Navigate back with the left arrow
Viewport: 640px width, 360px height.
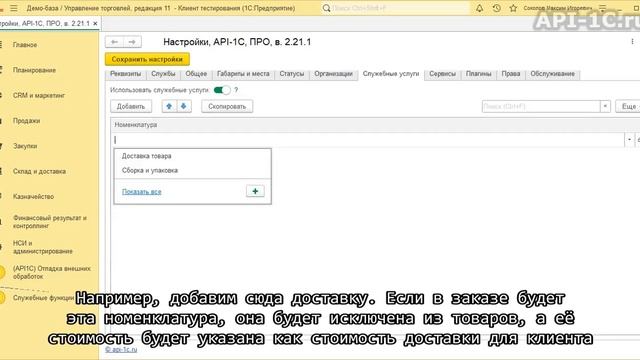coord(114,42)
